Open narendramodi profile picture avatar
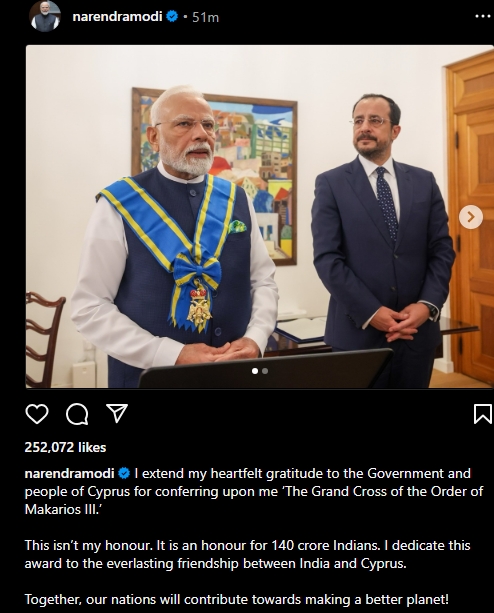494x613 pixels. coord(45,16)
